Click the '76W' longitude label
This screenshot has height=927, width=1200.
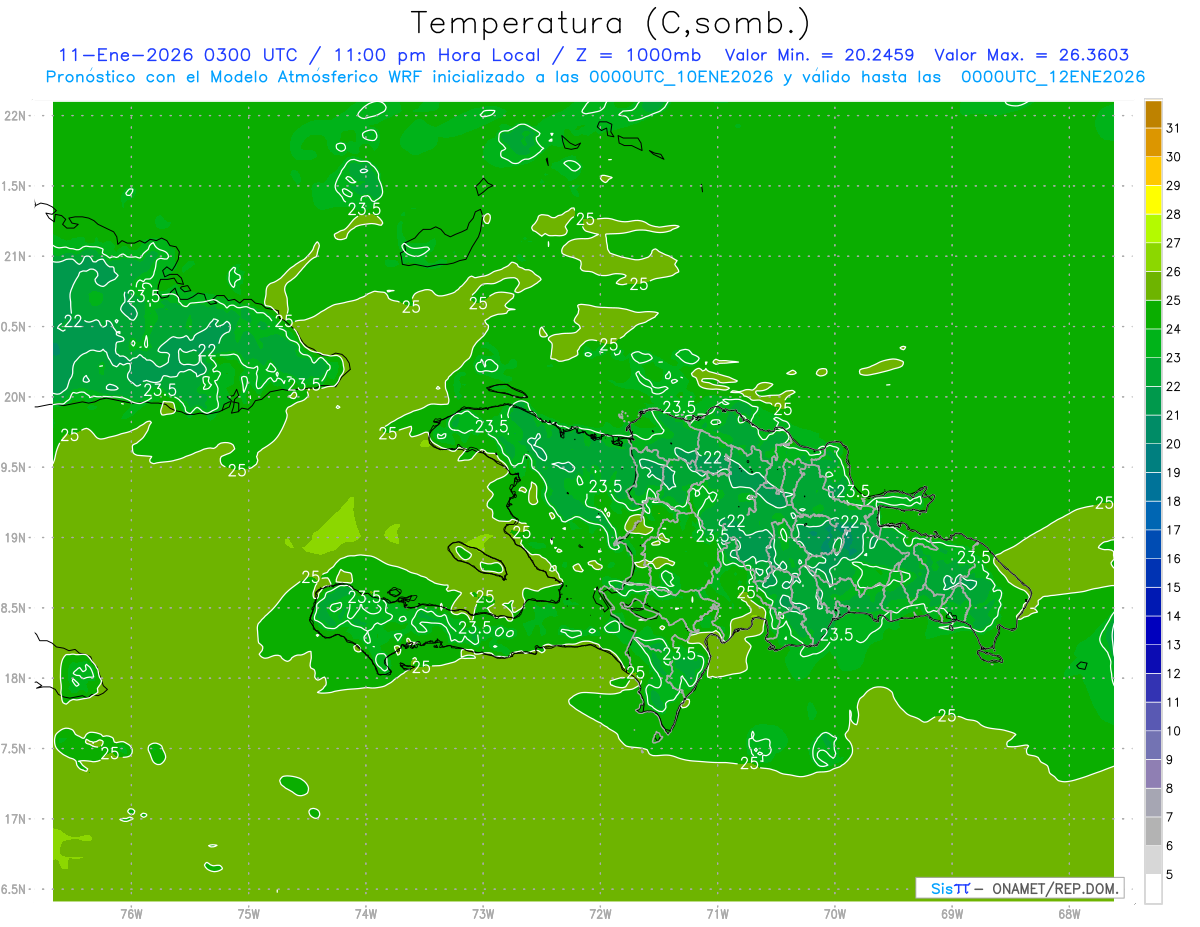click(x=131, y=914)
